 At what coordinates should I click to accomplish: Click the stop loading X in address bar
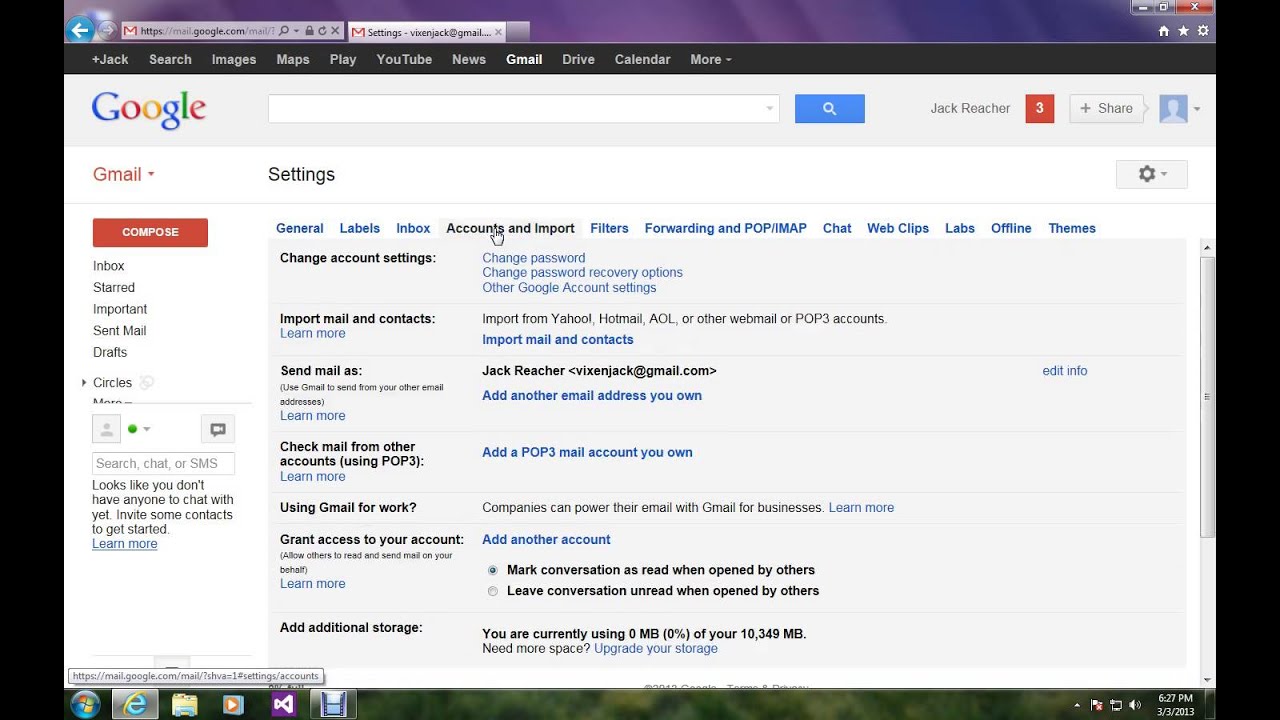click(x=334, y=32)
